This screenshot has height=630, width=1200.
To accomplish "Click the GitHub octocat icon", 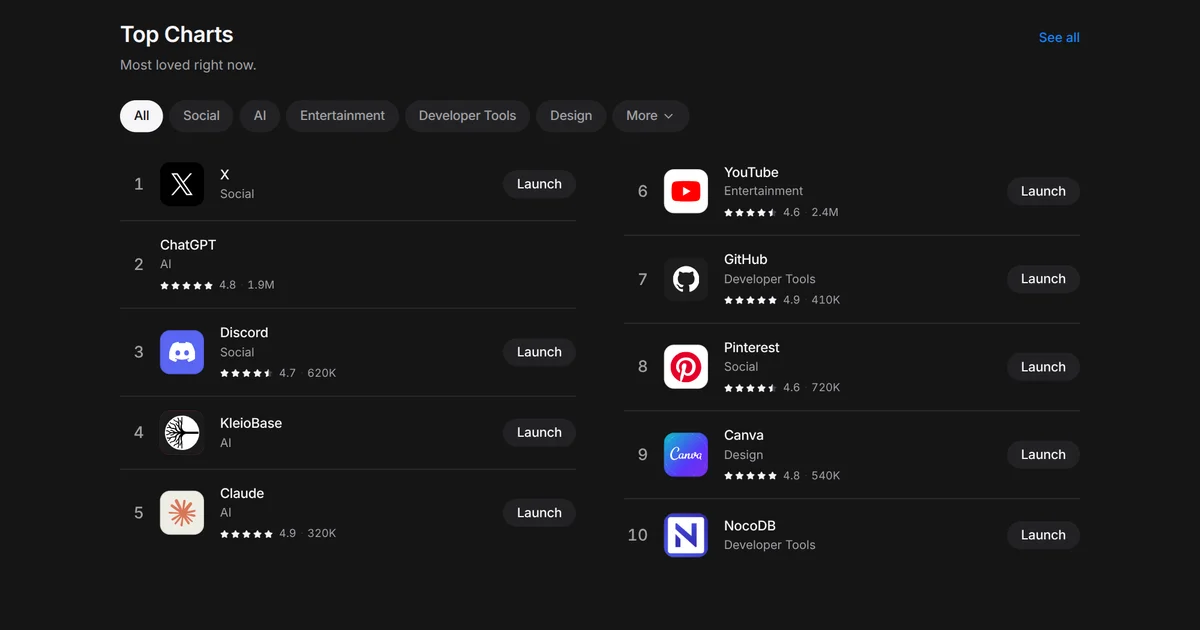I will pyautogui.click(x=686, y=279).
